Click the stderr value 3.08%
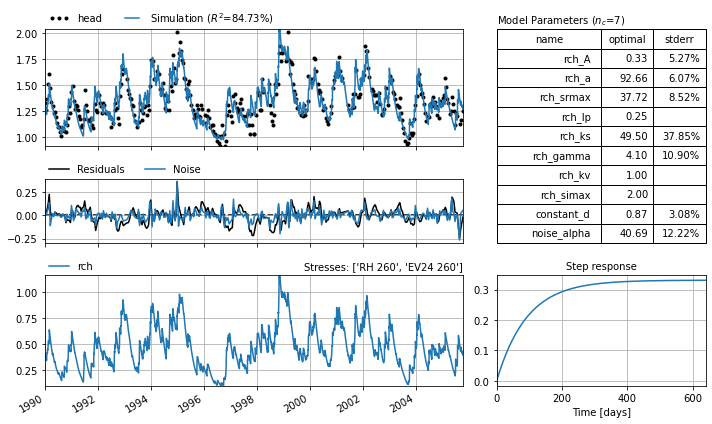Screen dimensions: 712x424 (x=684, y=214)
